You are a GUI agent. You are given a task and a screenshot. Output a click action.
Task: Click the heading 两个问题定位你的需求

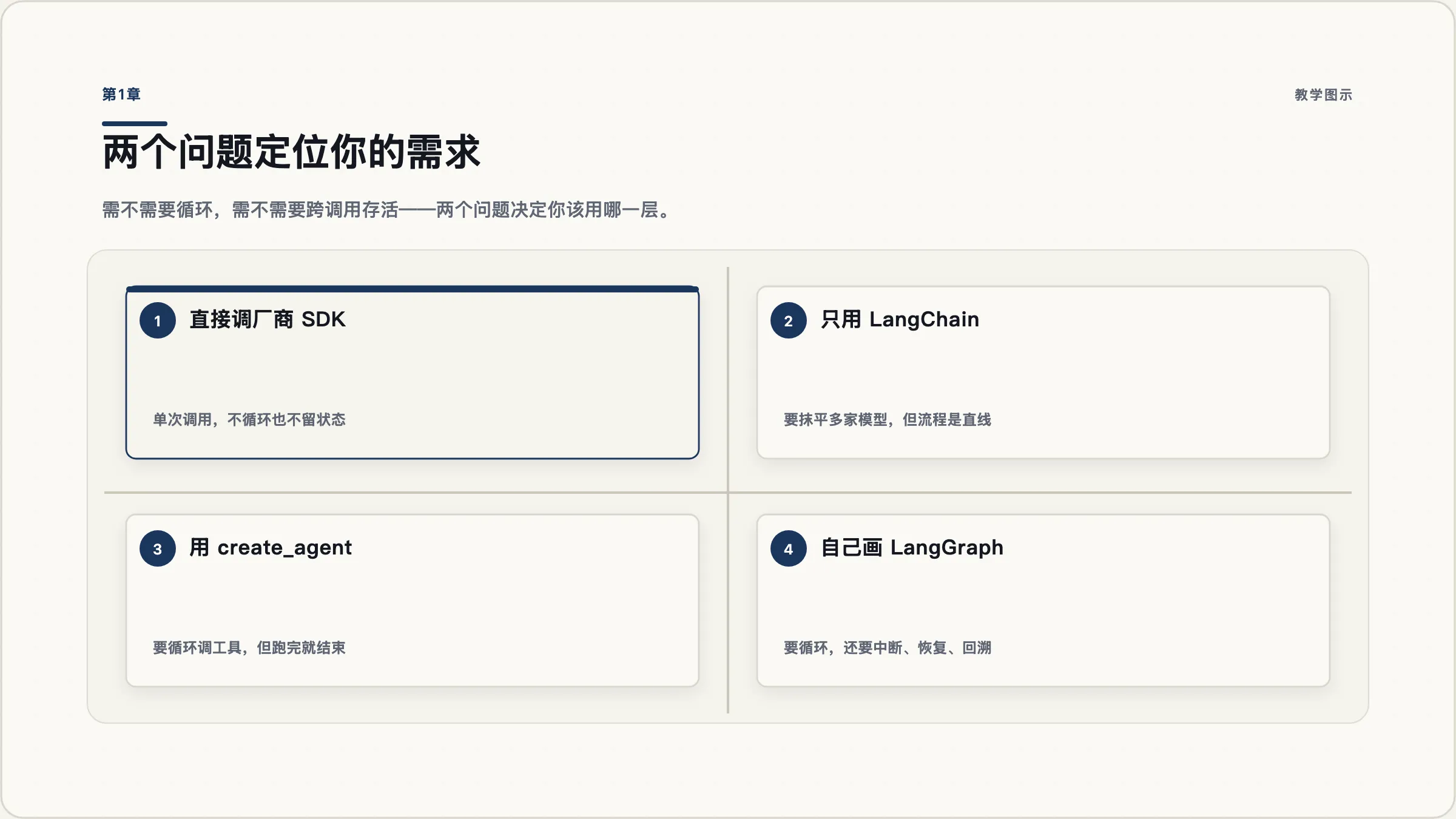(292, 152)
